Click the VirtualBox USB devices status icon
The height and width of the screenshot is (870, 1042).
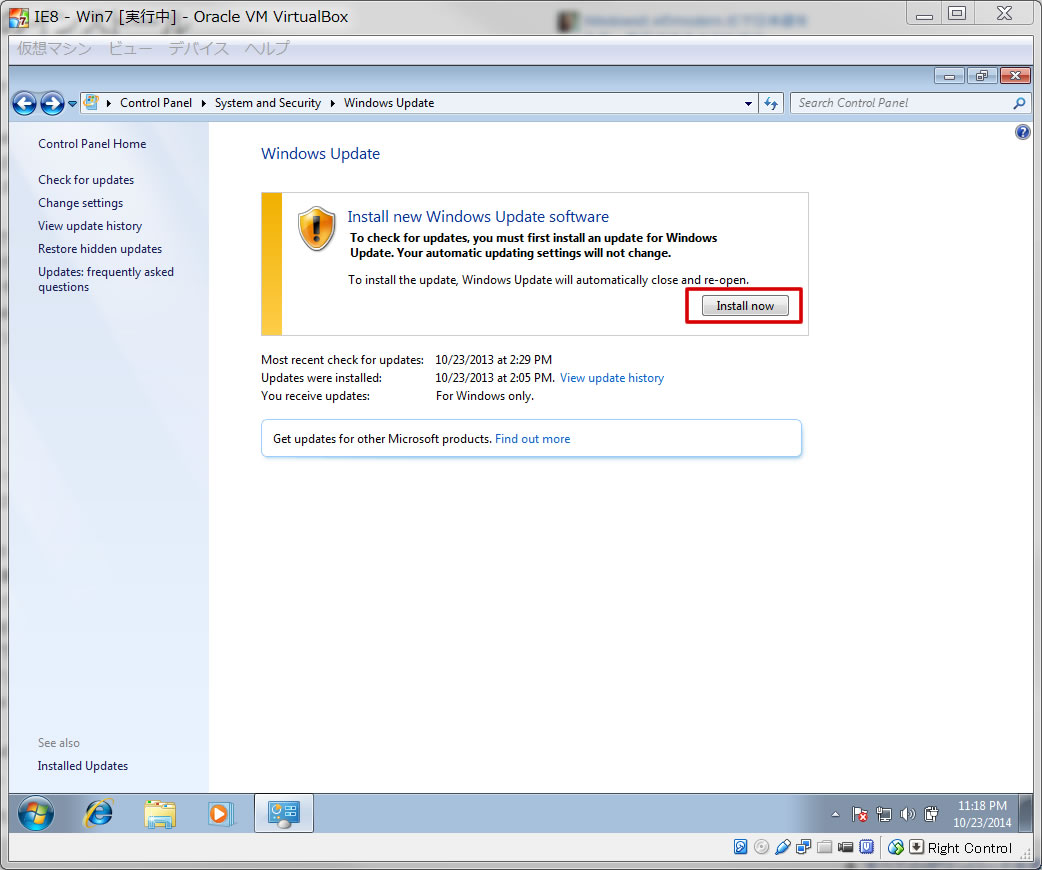(x=783, y=847)
